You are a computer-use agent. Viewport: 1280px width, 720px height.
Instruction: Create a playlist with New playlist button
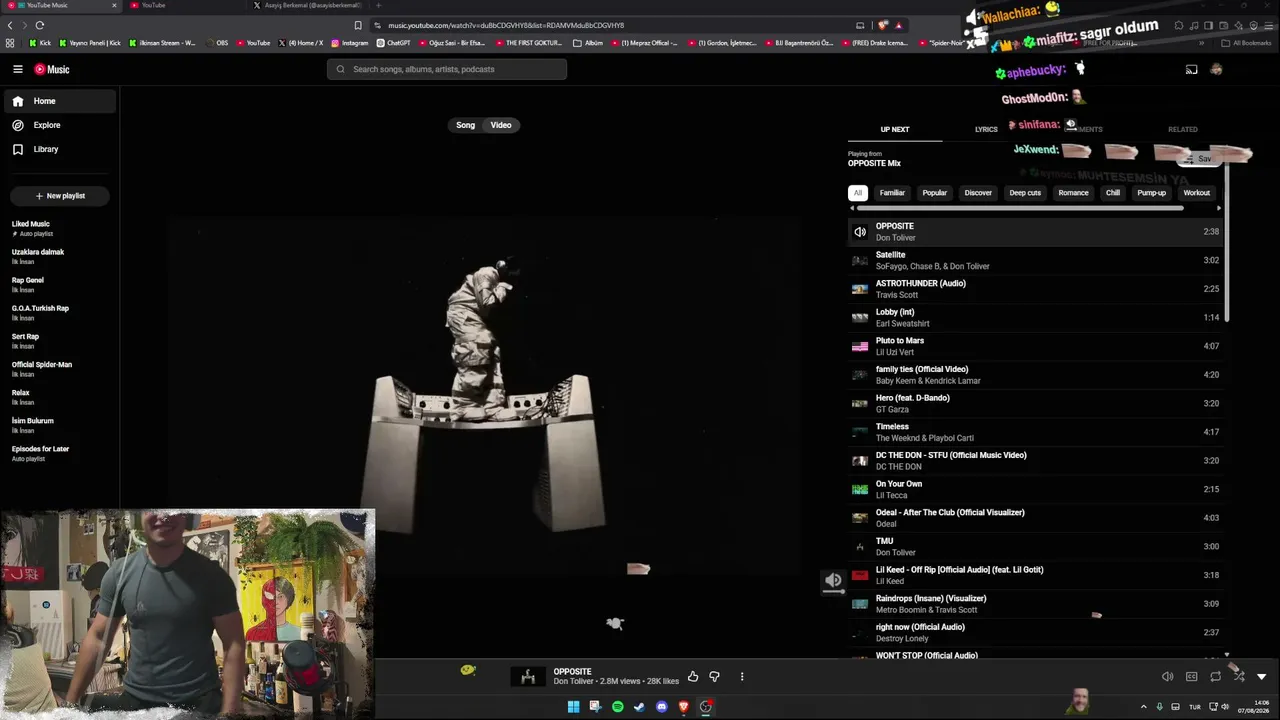pos(60,196)
